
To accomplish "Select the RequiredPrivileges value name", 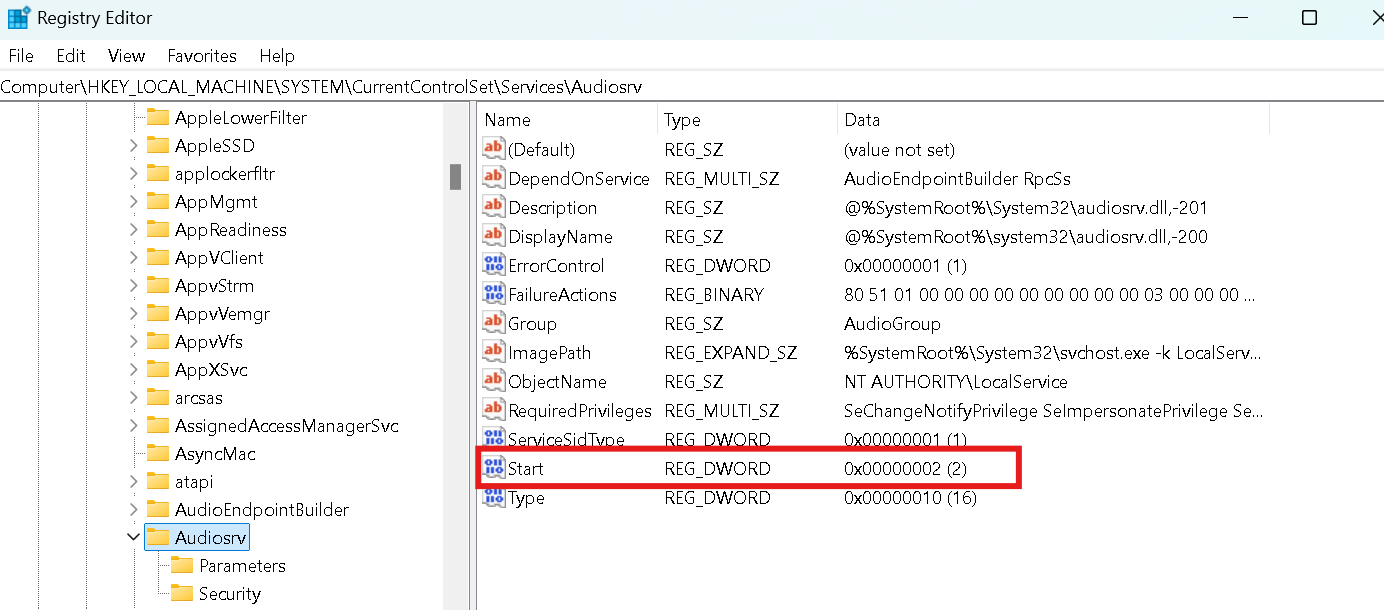I will coord(580,410).
